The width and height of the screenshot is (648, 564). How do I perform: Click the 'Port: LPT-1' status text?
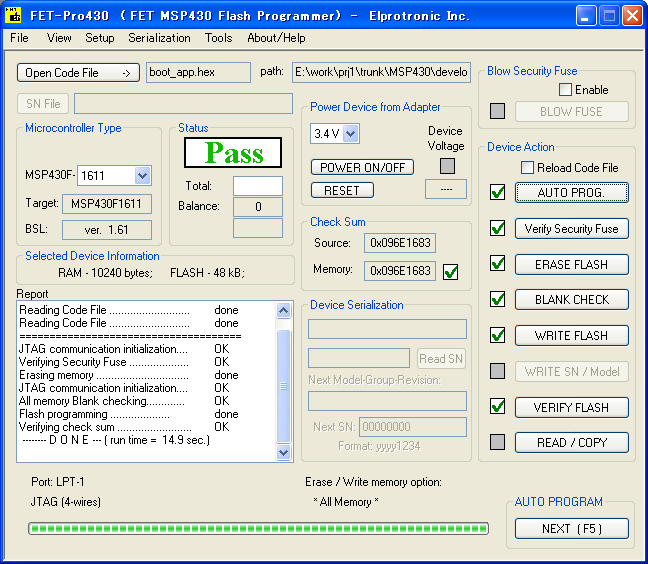click(x=57, y=482)
